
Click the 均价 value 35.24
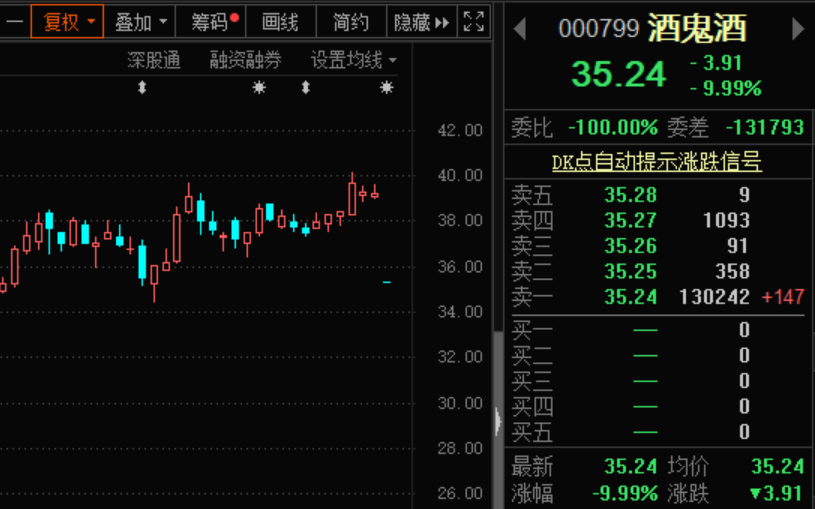(x=778, y=466)
